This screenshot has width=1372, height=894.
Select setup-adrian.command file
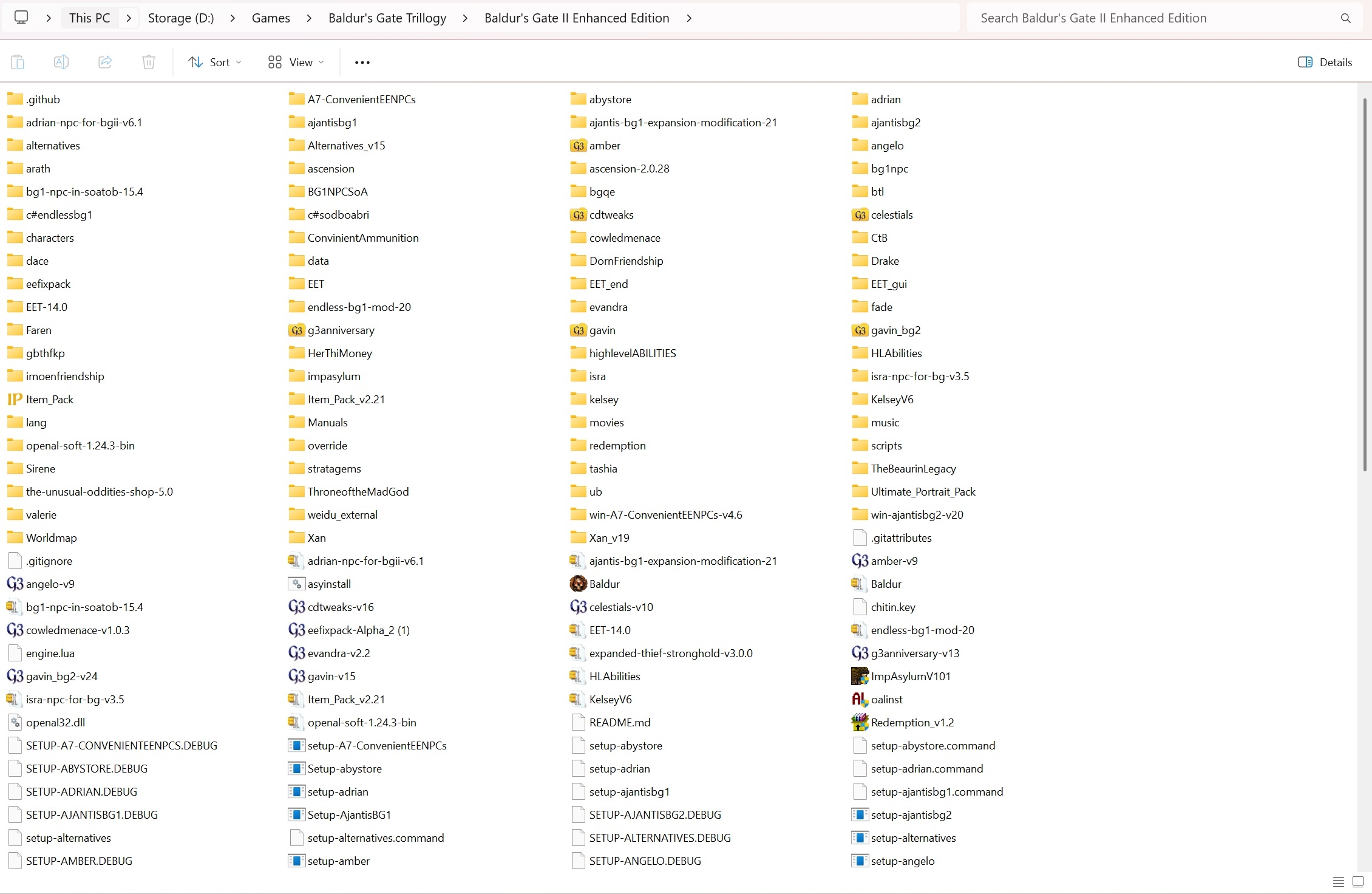pos(917,769)
